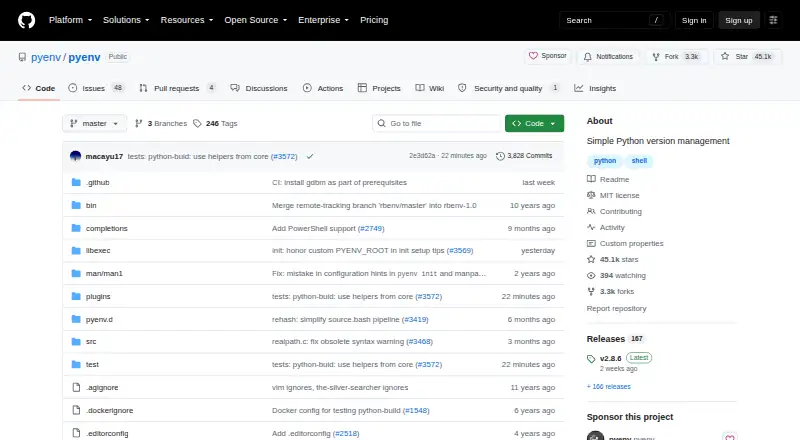800x440 pixels.
Task: Open the #3569 pull request link
Action: coord(460,251)
